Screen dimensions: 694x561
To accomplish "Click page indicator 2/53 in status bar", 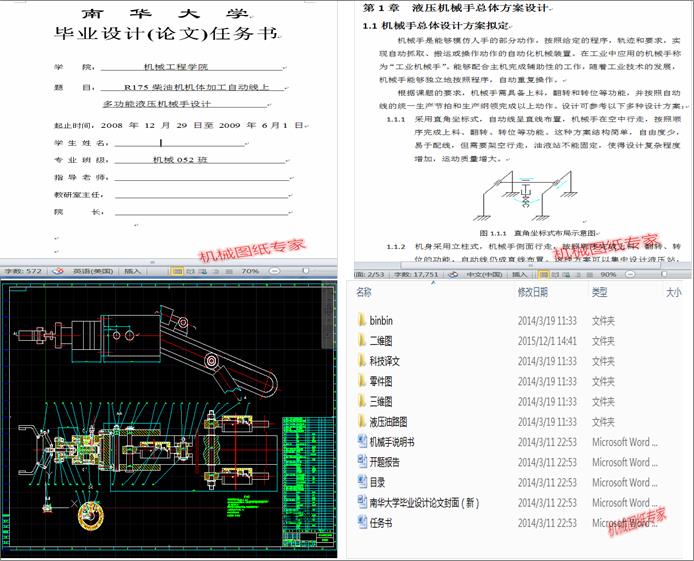I will [x=370, y=275].
